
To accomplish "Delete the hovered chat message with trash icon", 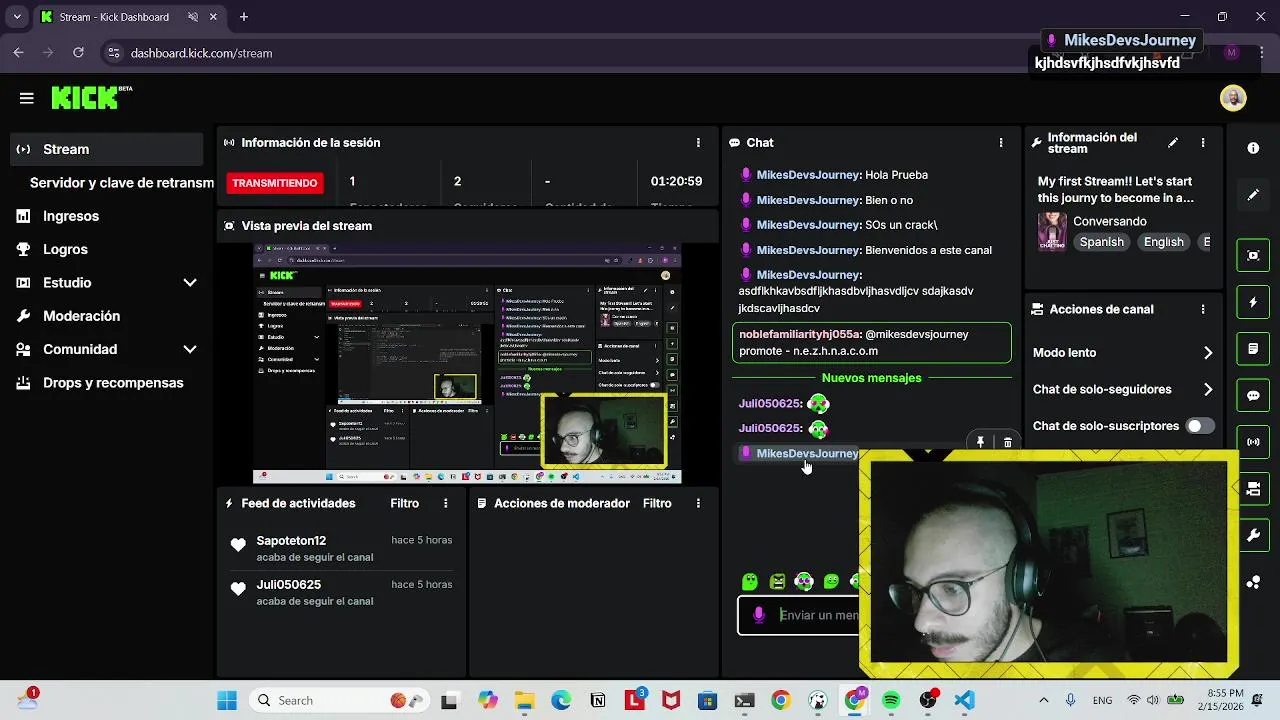I will pos(1007,442).
